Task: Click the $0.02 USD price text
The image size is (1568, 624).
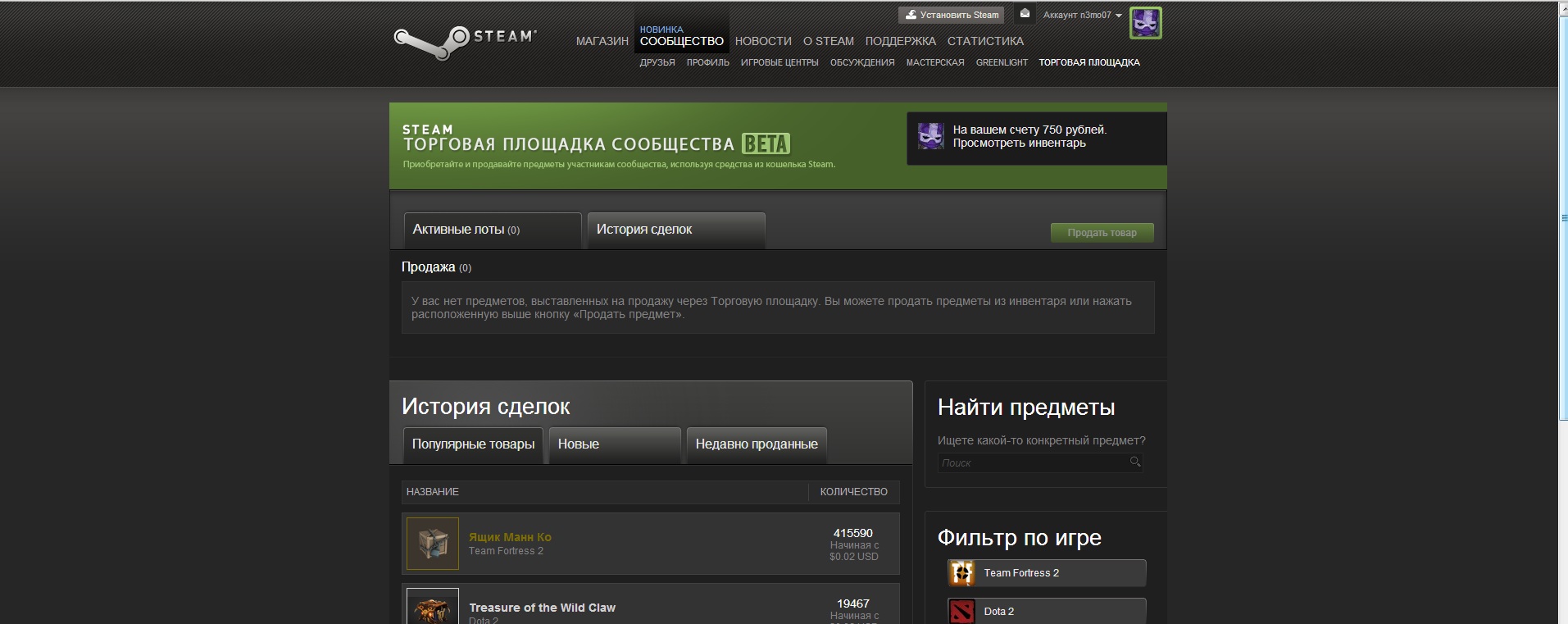Action: [x=853, y=557]
